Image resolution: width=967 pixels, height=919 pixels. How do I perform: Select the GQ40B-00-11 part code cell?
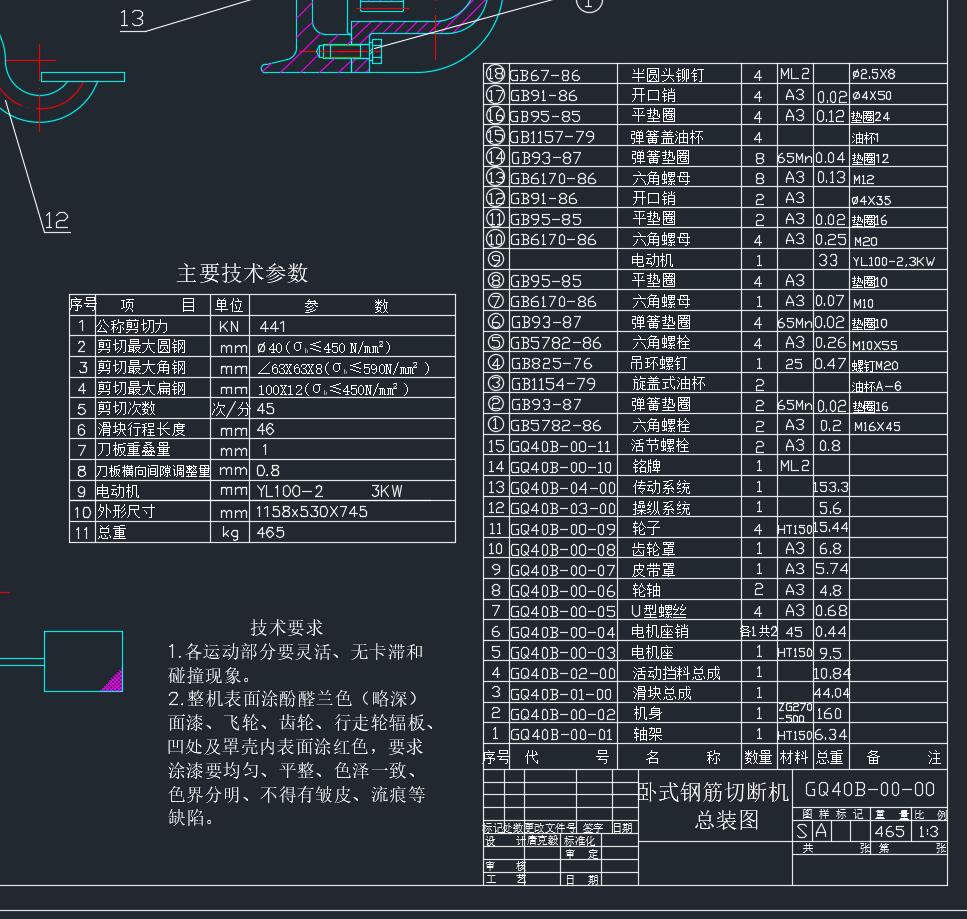[x=560, y=447]
